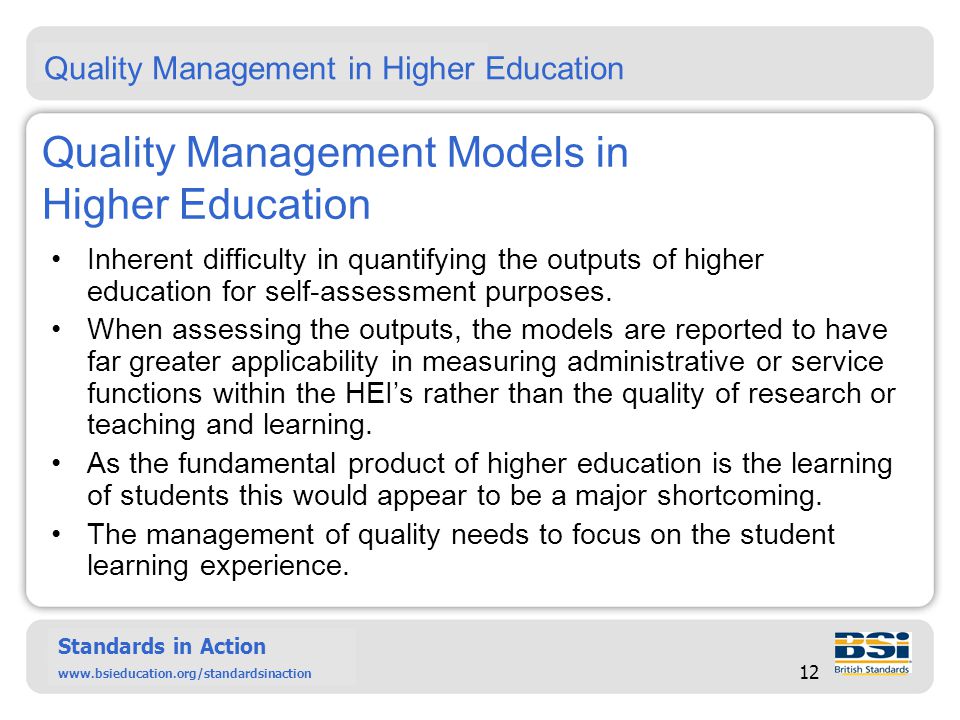
Task: Click the term HEI's in second bullet
Action: 379,394
